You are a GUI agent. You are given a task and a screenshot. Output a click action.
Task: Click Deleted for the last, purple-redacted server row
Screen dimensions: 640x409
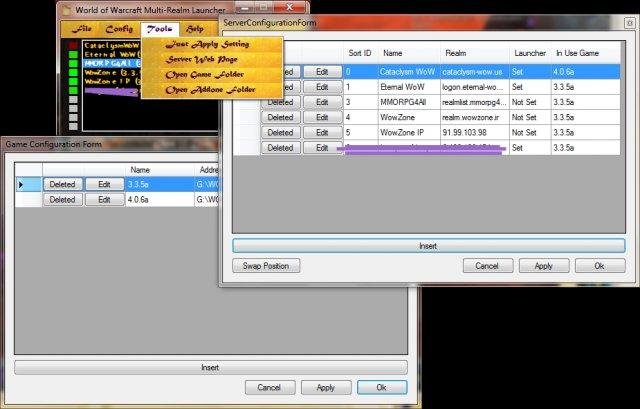point(280,147)
